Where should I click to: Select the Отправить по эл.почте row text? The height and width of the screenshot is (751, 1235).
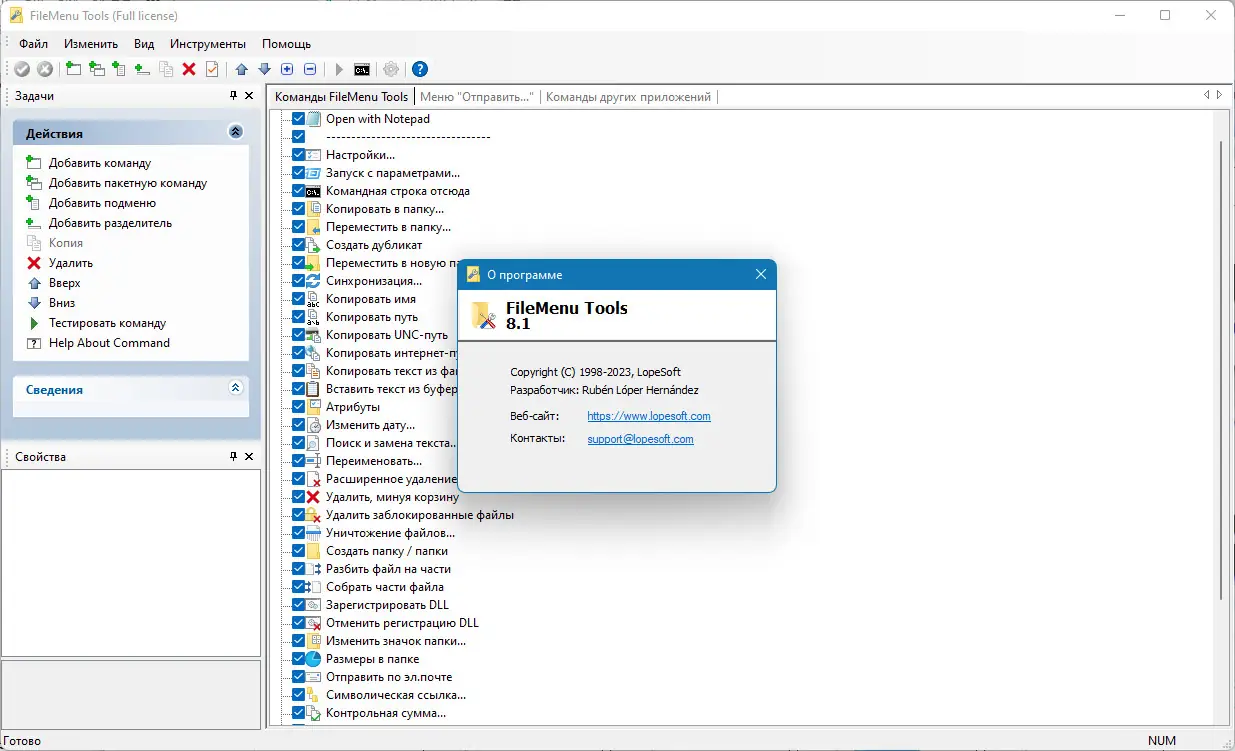[389, 677]
